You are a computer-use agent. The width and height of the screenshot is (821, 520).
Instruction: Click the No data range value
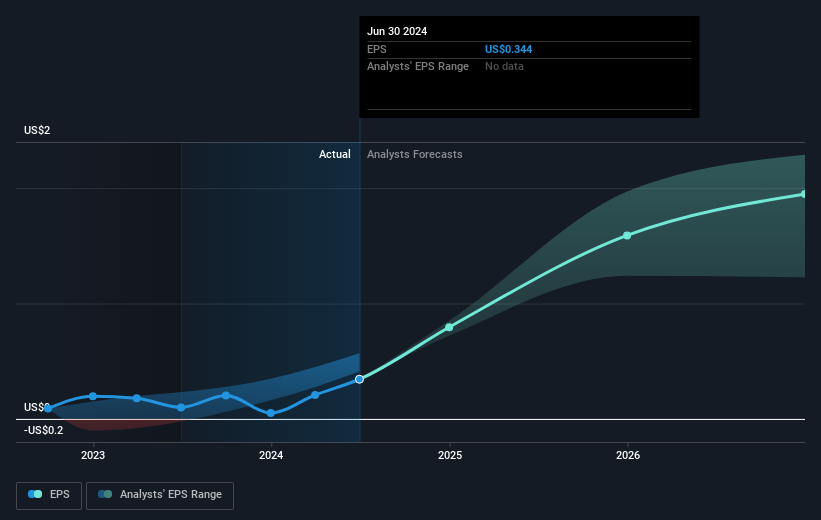point(504,67)
